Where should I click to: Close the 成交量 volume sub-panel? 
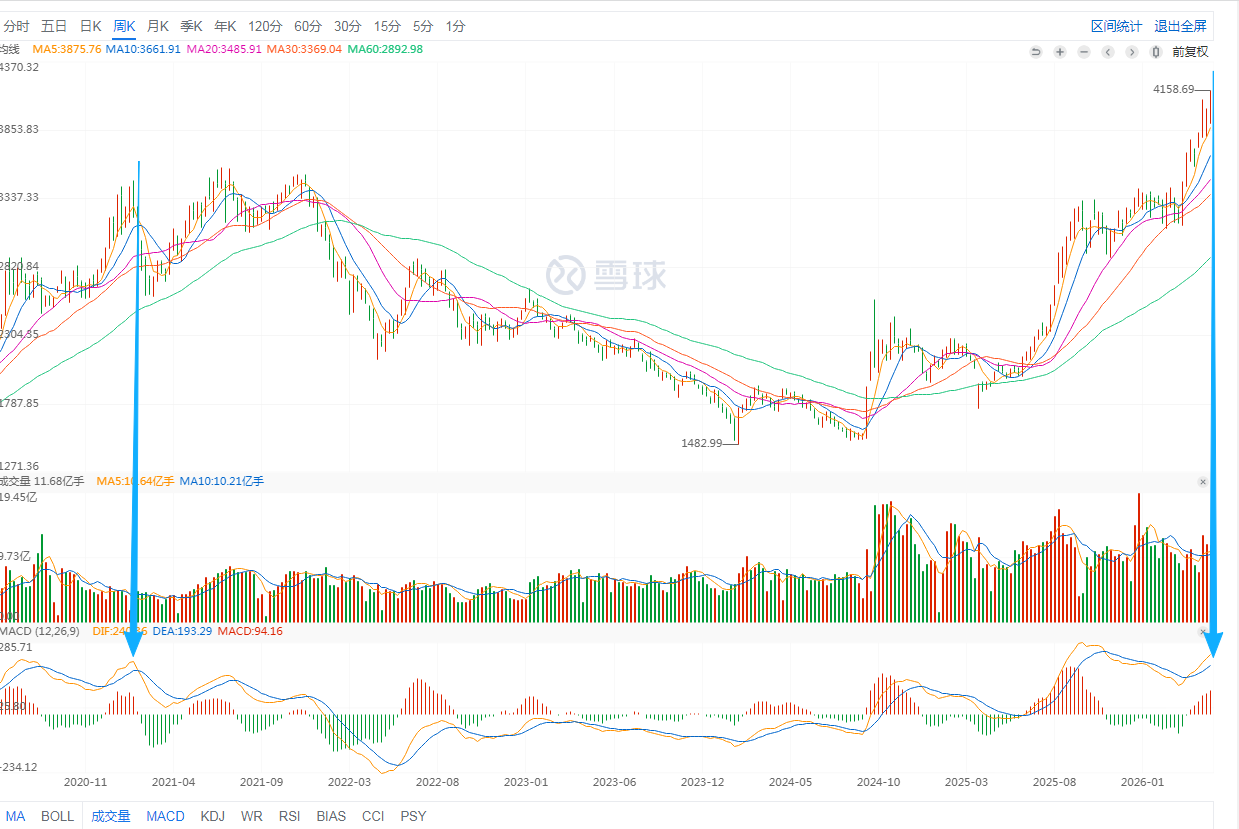tap(1203, 482)
